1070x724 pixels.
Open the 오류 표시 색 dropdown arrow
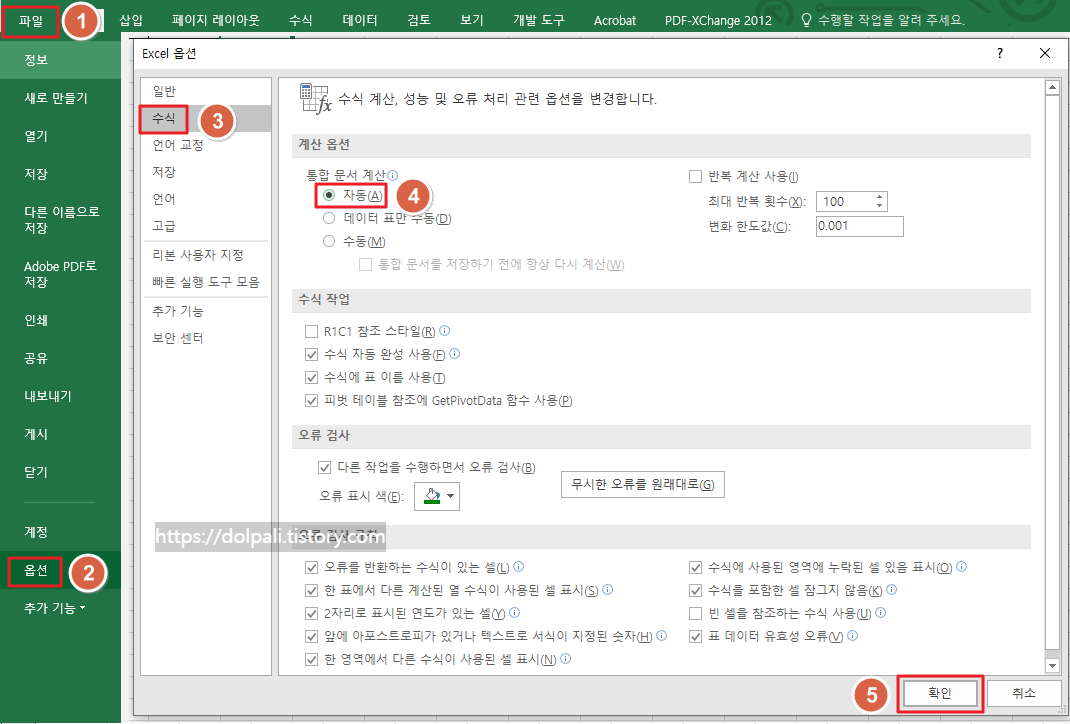click(448, 496)
